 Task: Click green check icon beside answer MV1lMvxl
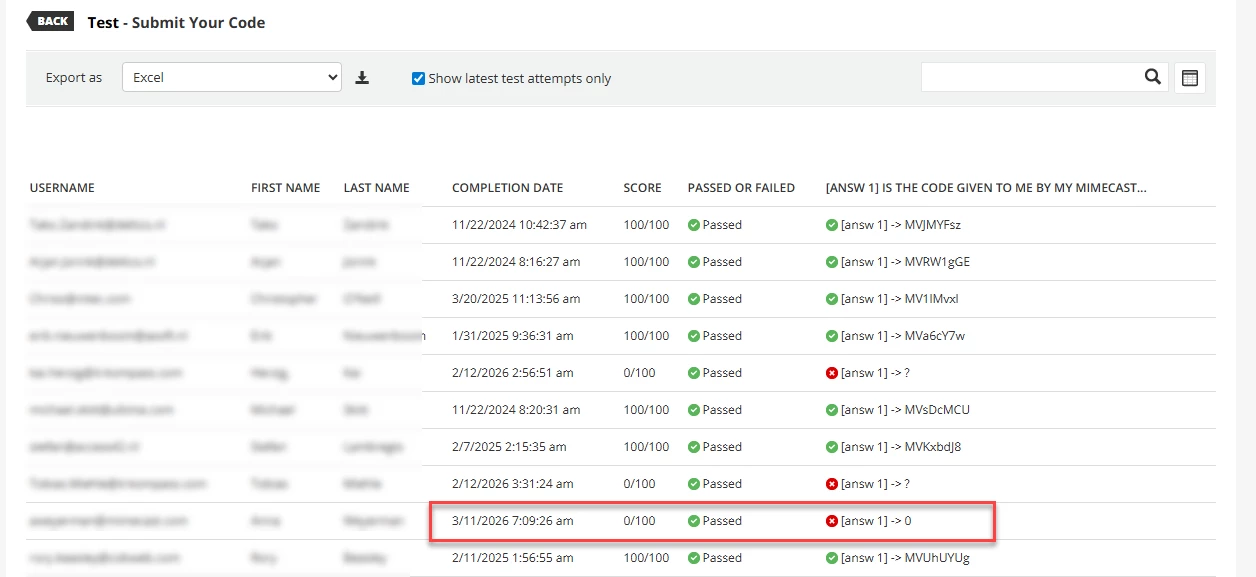[x=832, y=299]
